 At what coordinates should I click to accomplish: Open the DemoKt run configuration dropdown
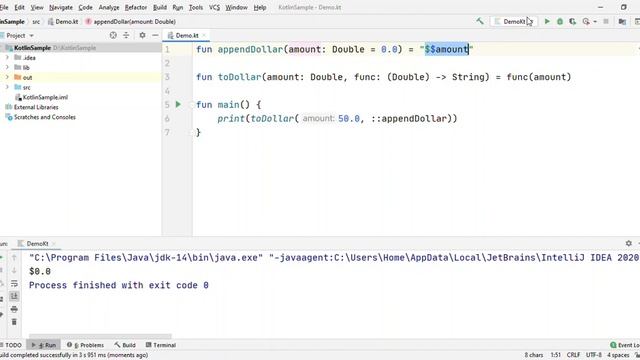click(x=514, y=21)
